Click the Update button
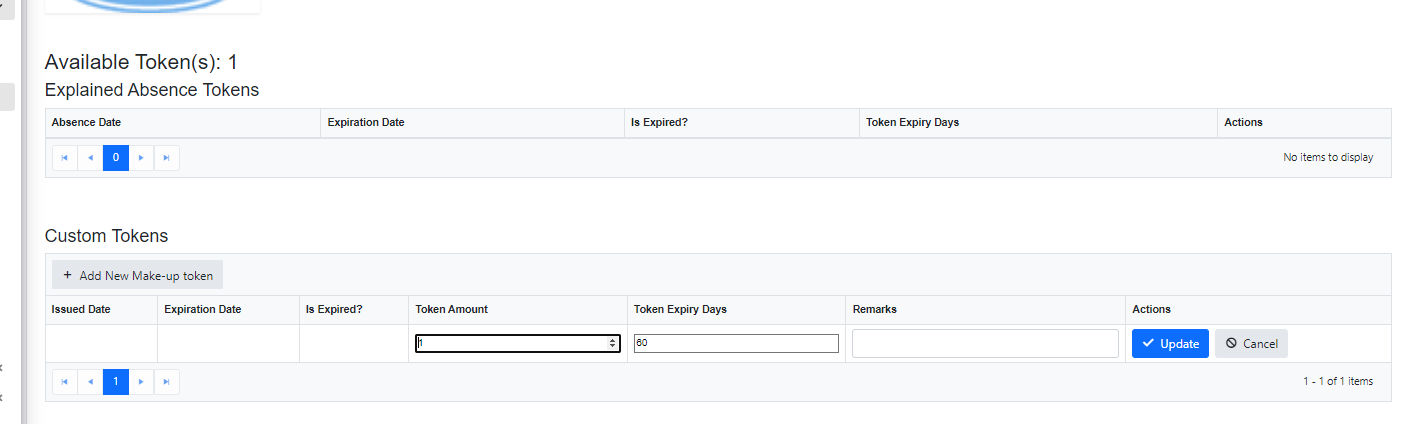 1170,343
